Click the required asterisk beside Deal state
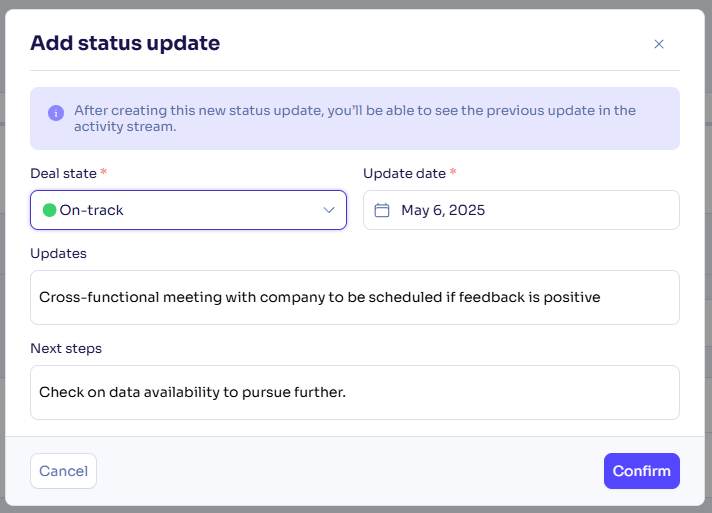The width and height of the screenshot is (712, 513). tap(104, 172)
